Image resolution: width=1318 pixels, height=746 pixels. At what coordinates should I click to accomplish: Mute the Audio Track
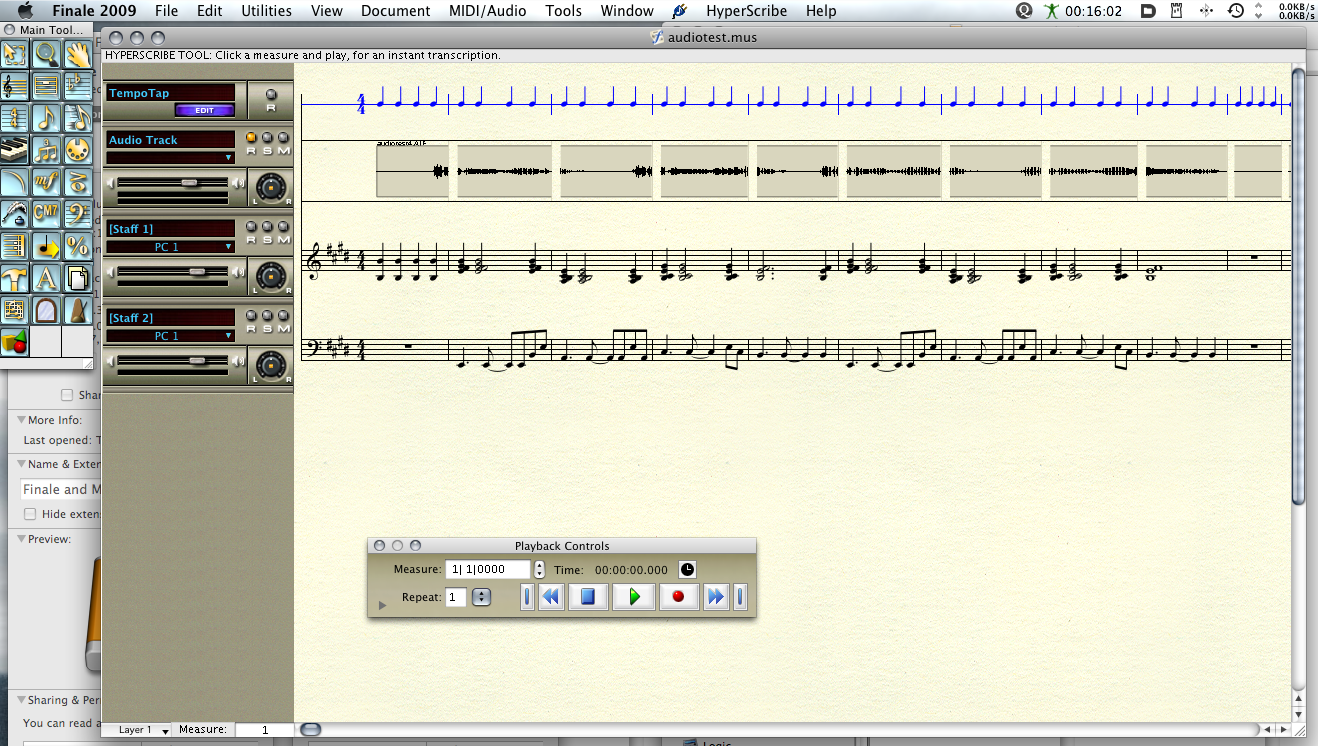coord(284,138)
